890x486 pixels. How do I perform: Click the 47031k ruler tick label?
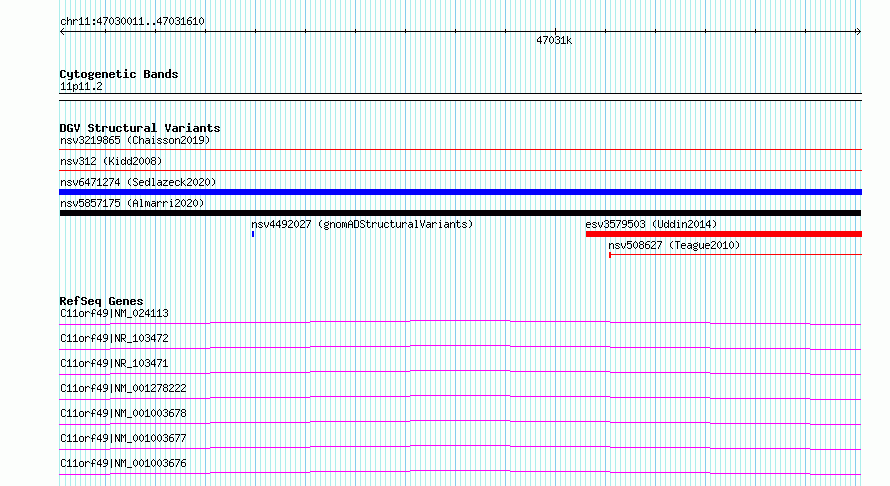(554, 40)
